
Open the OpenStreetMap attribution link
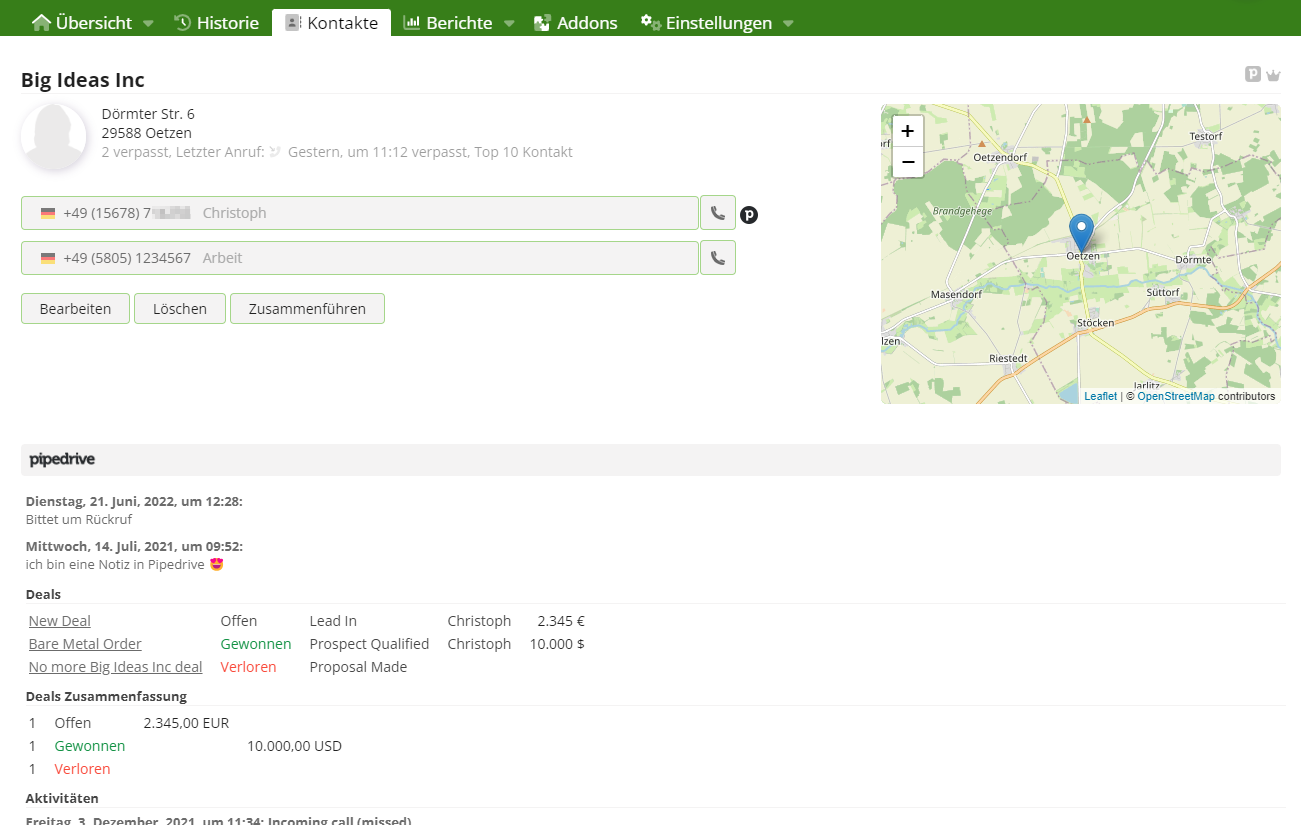1175,397
